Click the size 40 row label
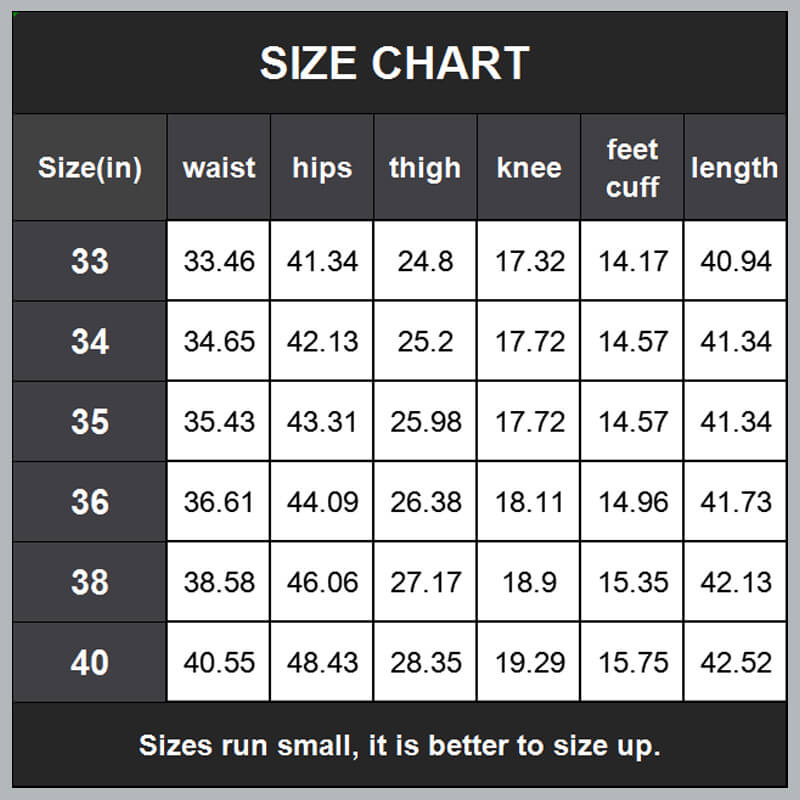 coord(90,662)
